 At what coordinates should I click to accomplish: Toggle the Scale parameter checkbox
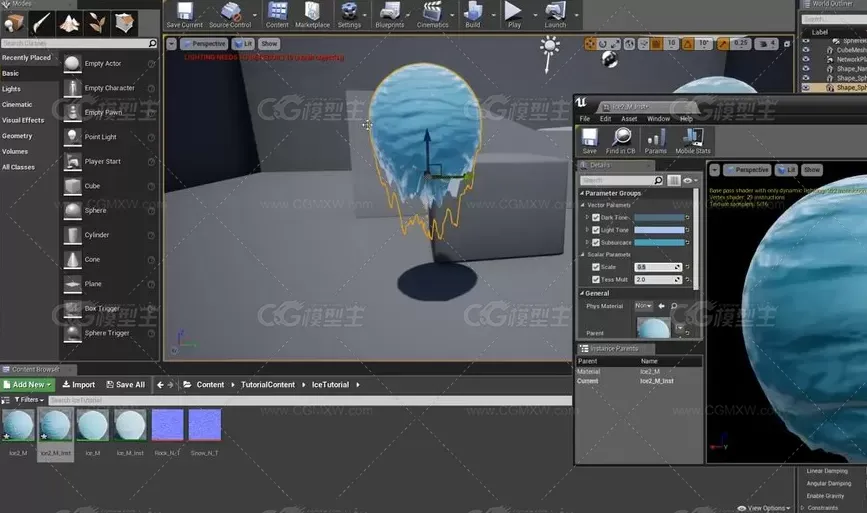click(596, 267)
